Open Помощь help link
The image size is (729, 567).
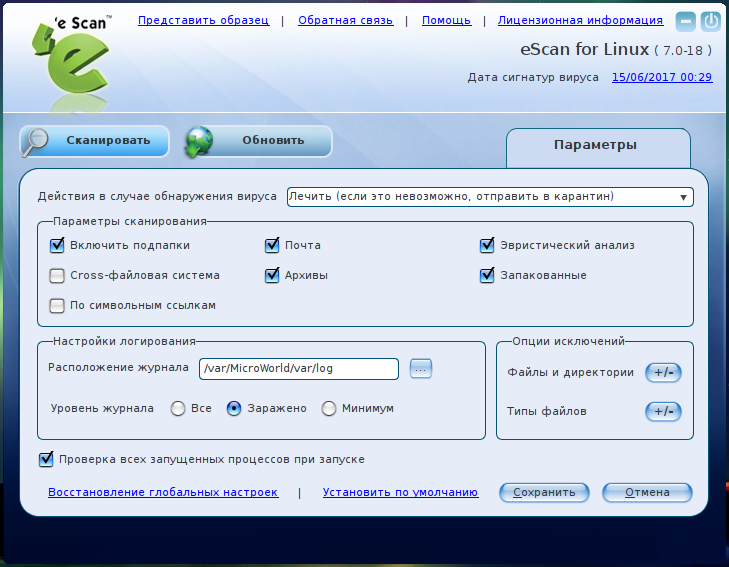point(446,20)
